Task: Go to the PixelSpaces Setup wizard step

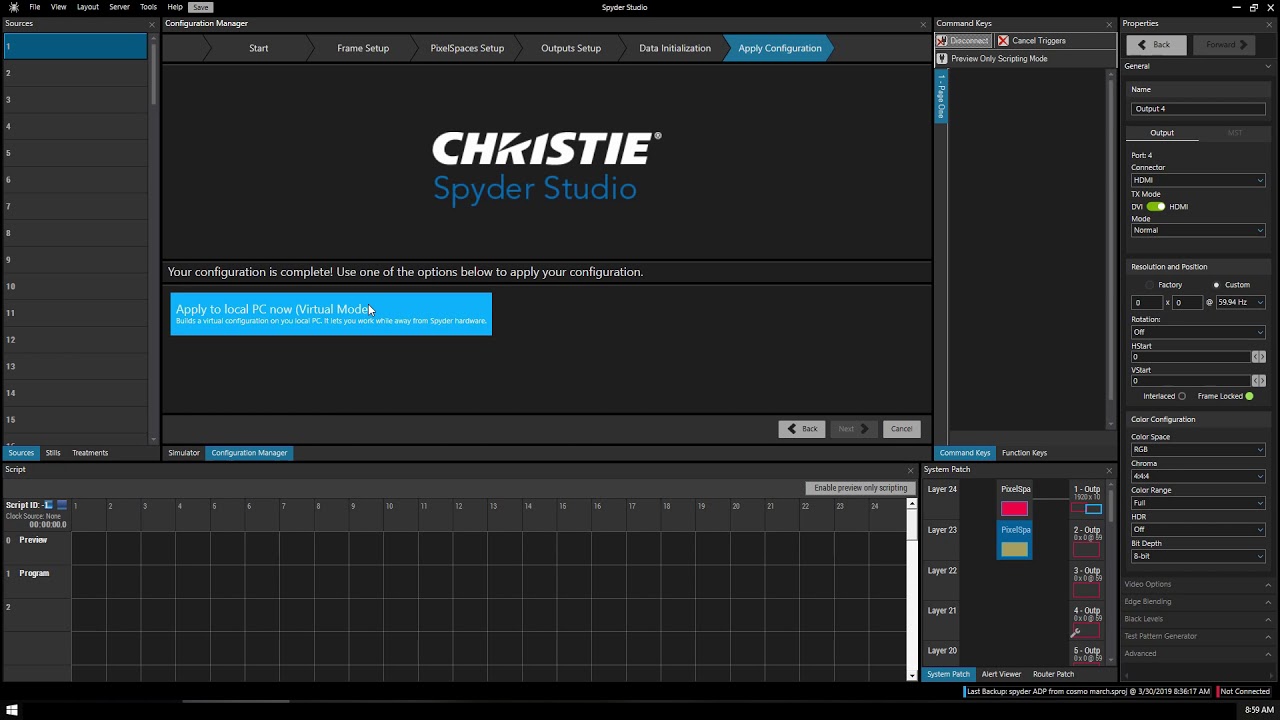Action: tap(467, 48)
